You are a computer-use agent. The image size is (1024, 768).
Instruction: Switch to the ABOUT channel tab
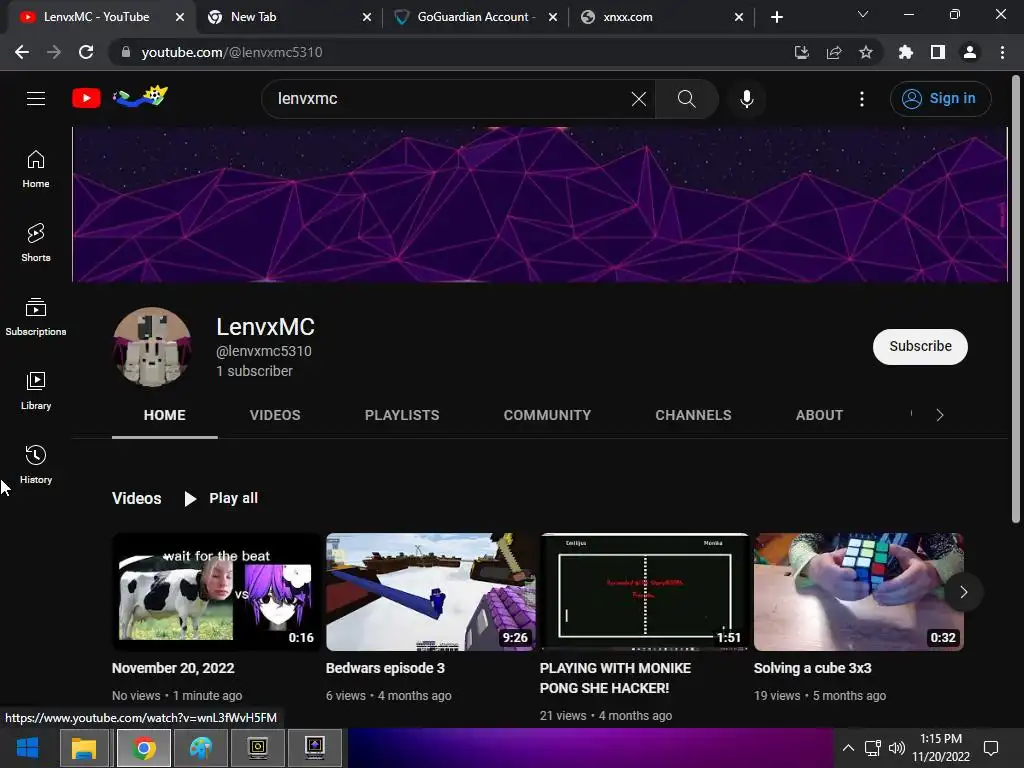click(x=819, y=415)
